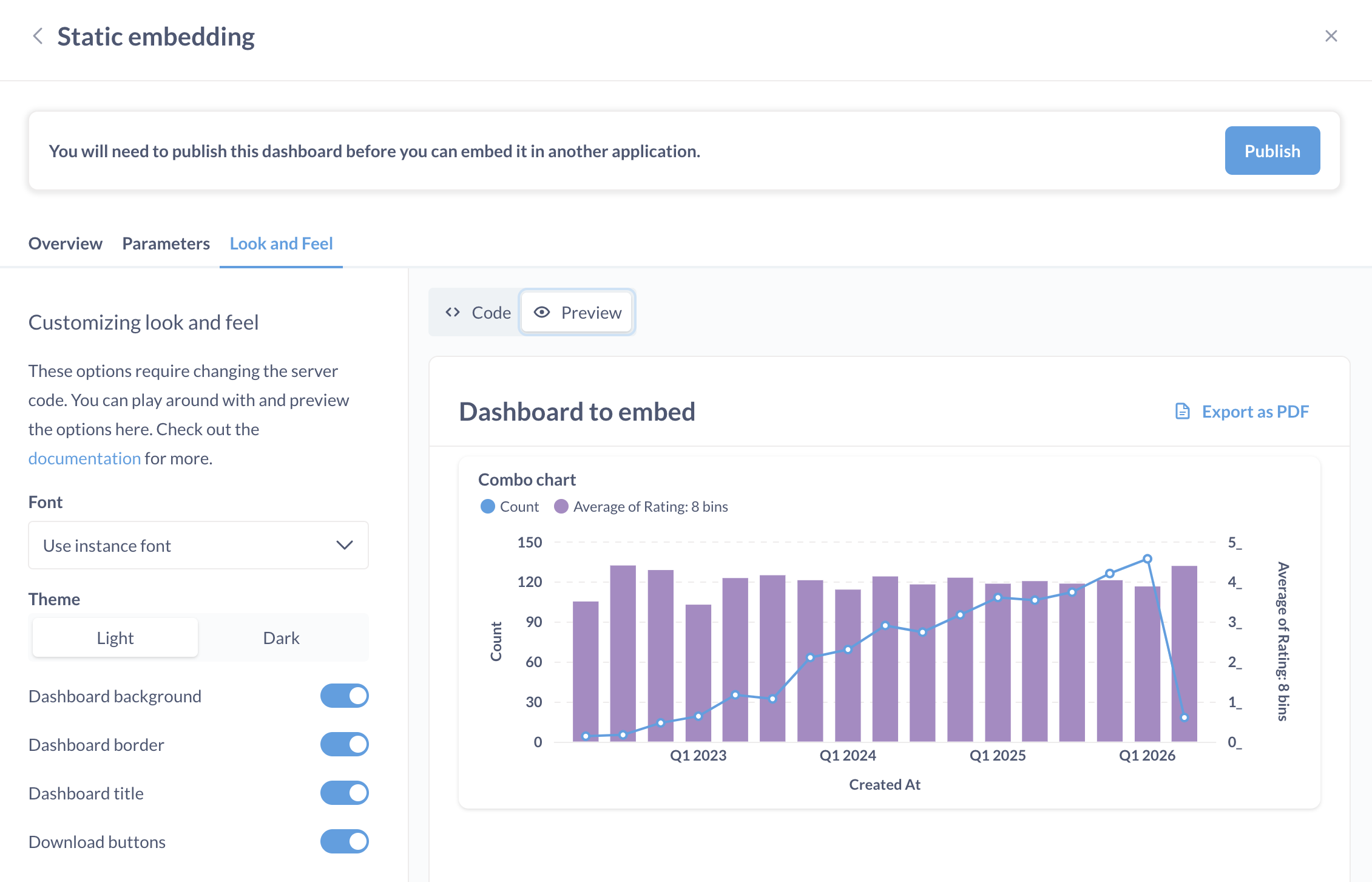1372x882 pixels.
Task: Click the back chevron beside Static embedding
Action: point(38,36)
